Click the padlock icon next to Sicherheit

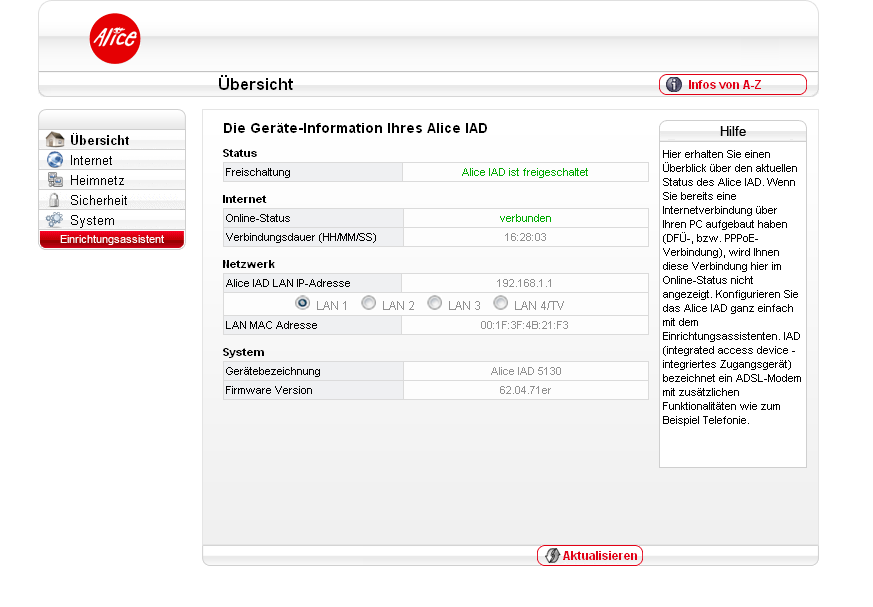click(x=54, y=199)
